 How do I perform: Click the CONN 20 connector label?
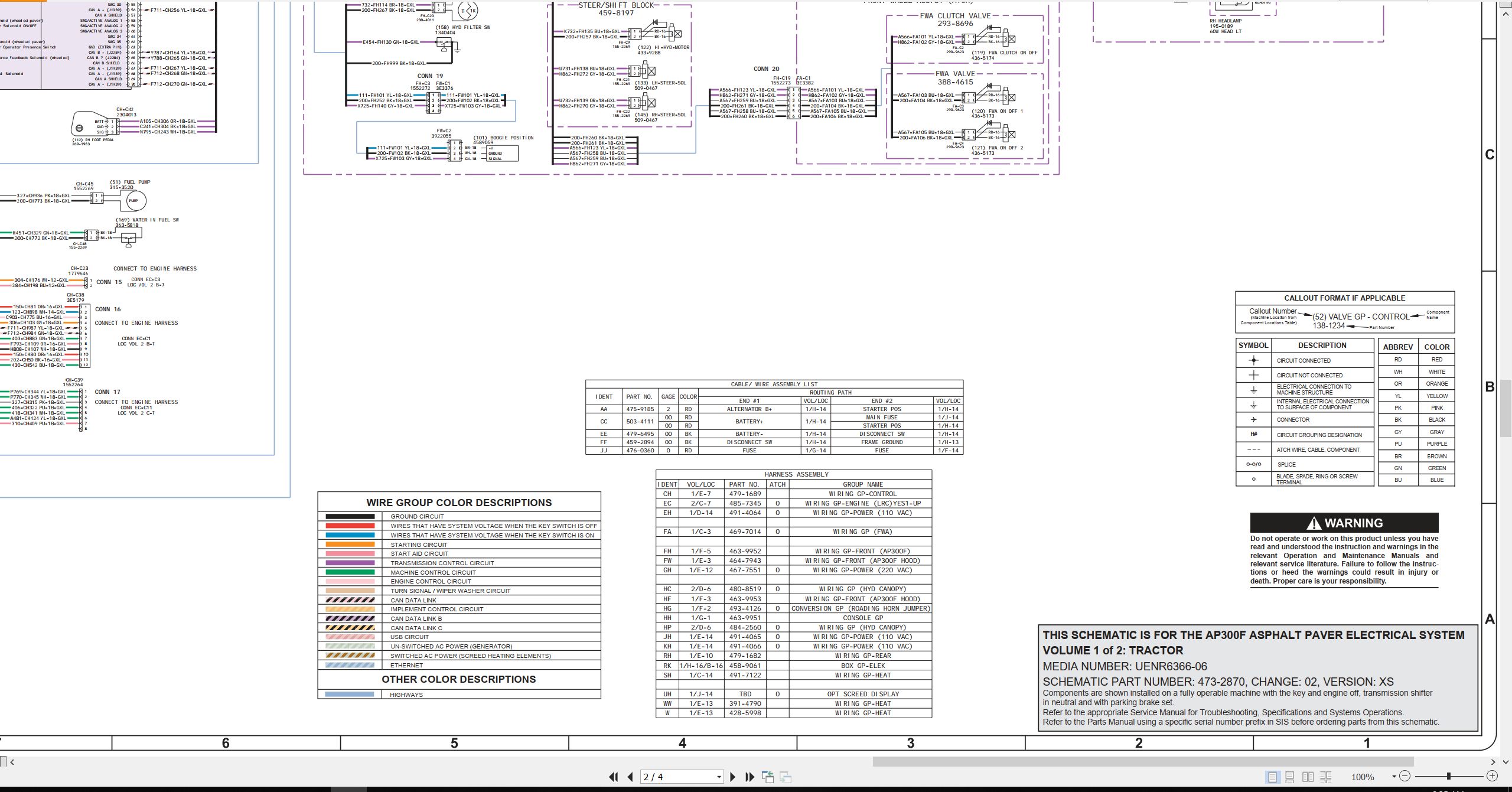pos(766,69)
